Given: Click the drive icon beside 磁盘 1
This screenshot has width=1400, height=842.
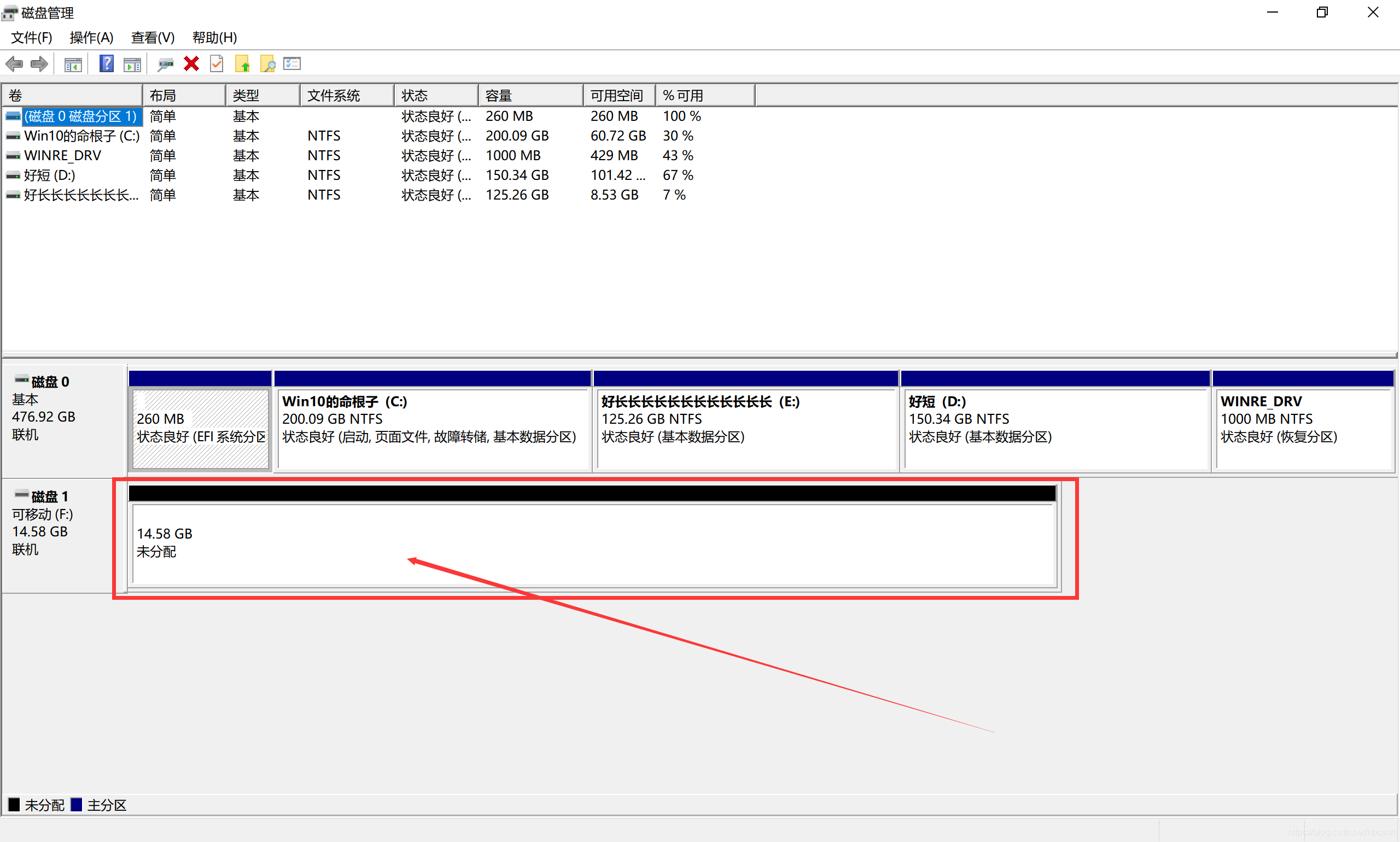Looking at the screenshot, I should 21,494.
